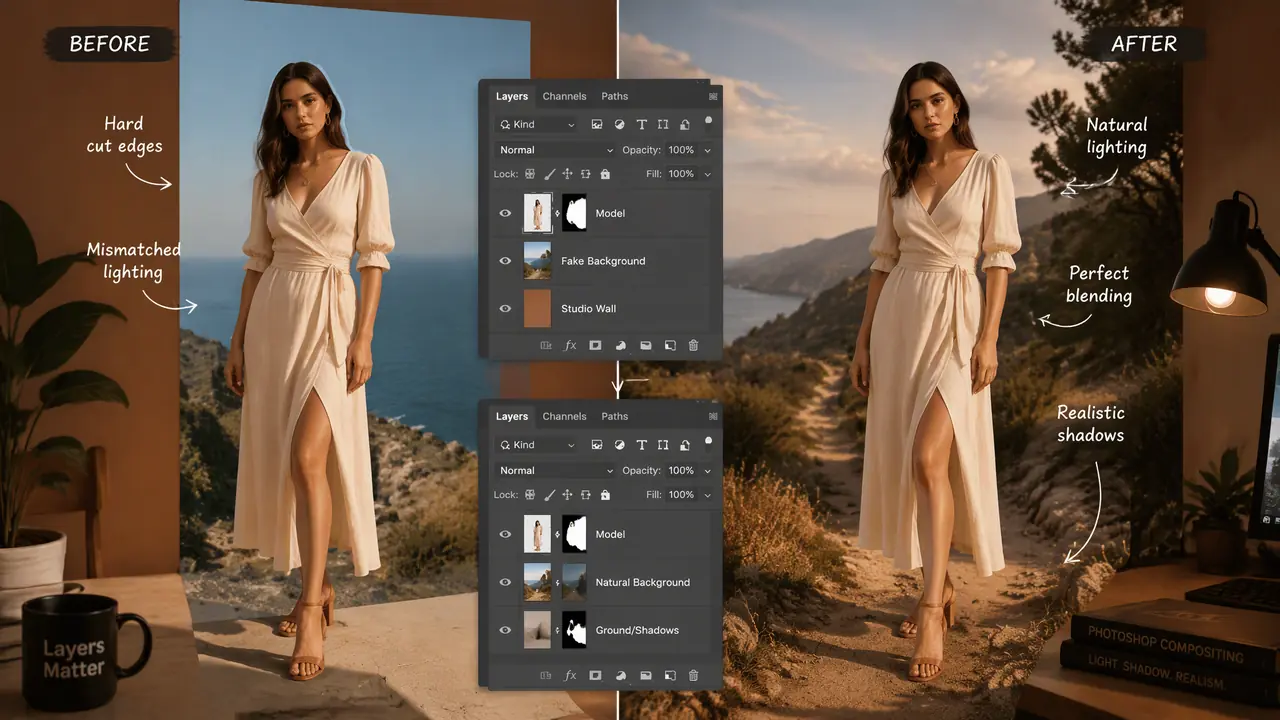Click lock image pixels brush icon in top Layers panel
The height and width of the screenshot is (720, 1280).
pyautogui.click(x=549, y=174)
